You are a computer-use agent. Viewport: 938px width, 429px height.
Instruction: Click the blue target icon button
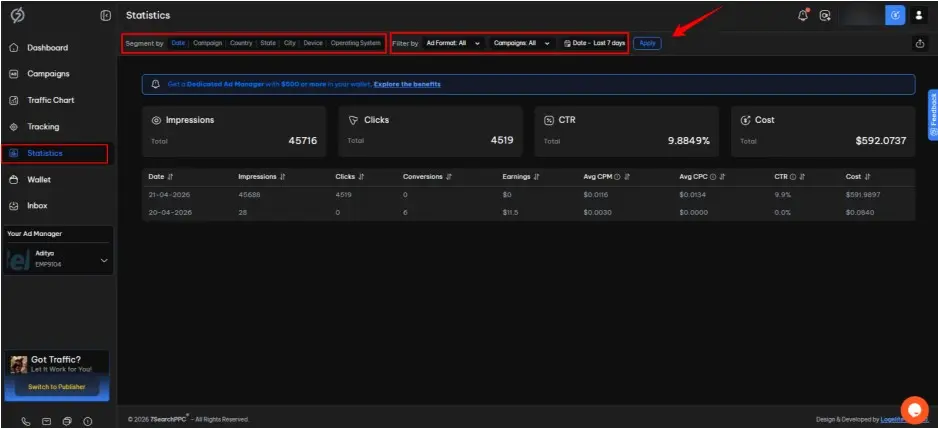tap(895, 16)
